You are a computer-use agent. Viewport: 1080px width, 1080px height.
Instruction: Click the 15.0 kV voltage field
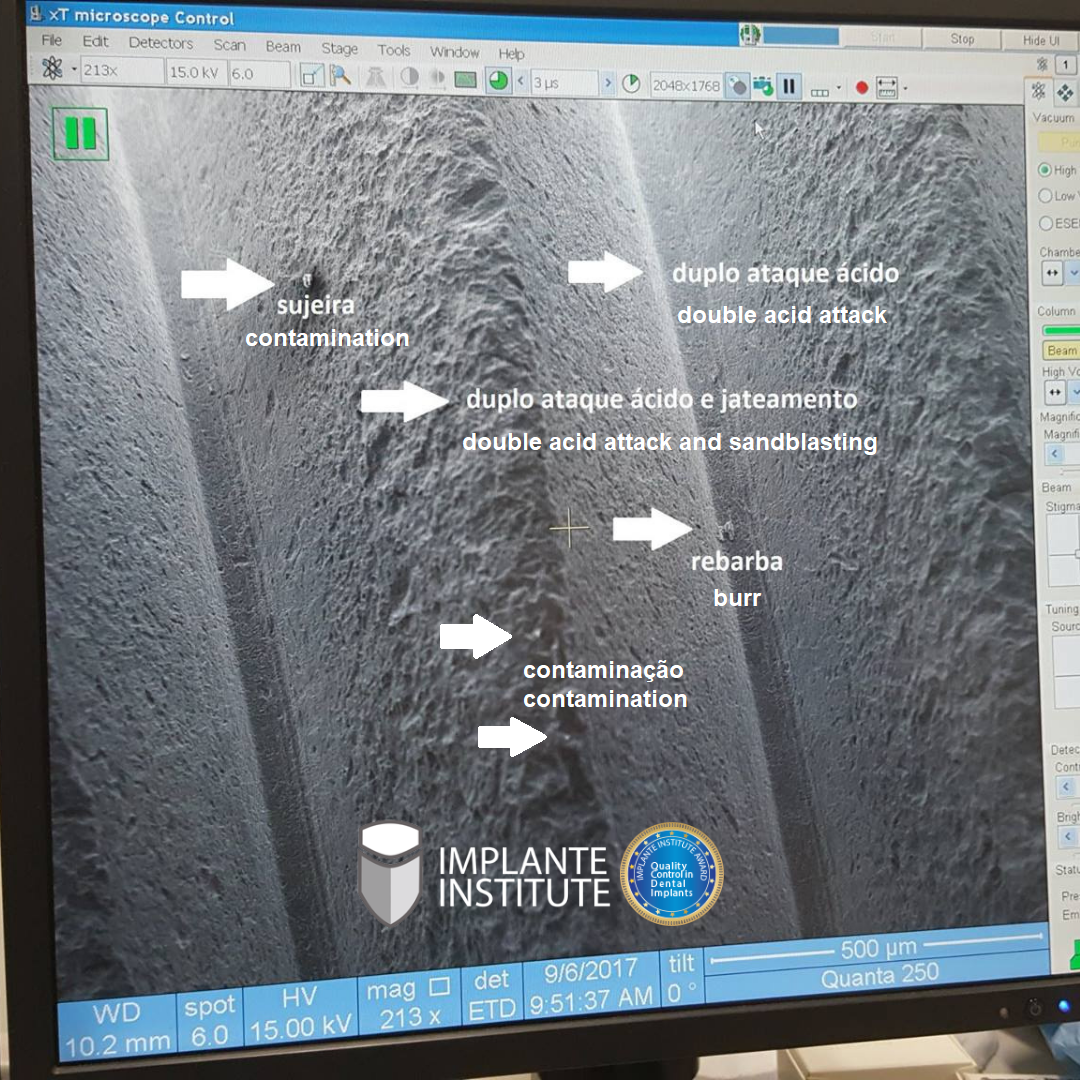(196, 73)
